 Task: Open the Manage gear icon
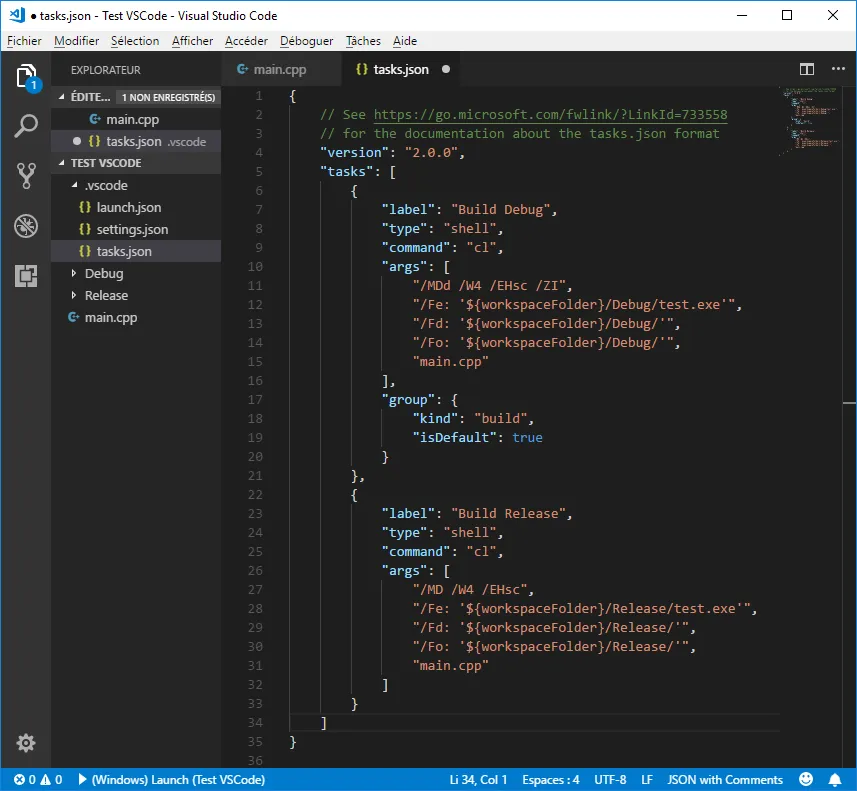pyautogui.click(x=26, y=743)
